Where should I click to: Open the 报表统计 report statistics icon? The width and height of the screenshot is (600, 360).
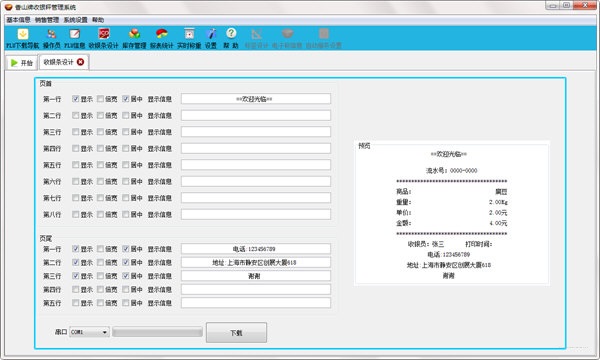161,38
